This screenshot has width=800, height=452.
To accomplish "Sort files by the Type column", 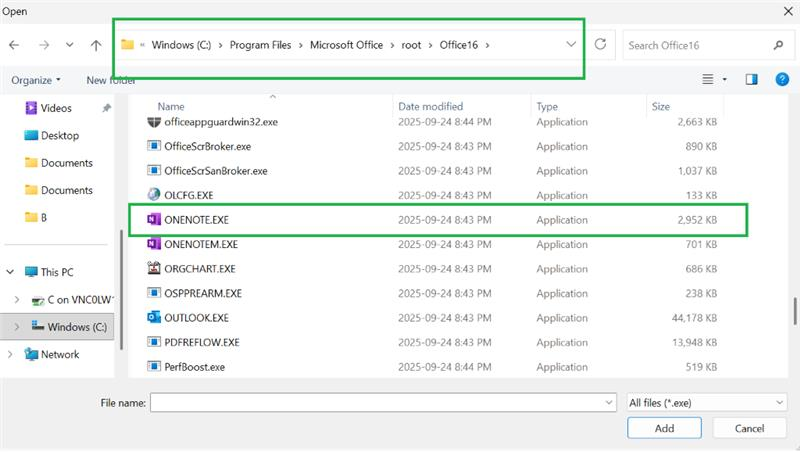I will coord(547,107).
